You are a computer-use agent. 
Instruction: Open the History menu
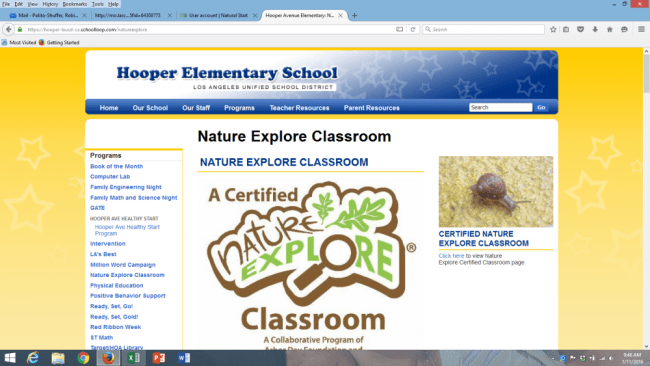[x=50, y=4]
